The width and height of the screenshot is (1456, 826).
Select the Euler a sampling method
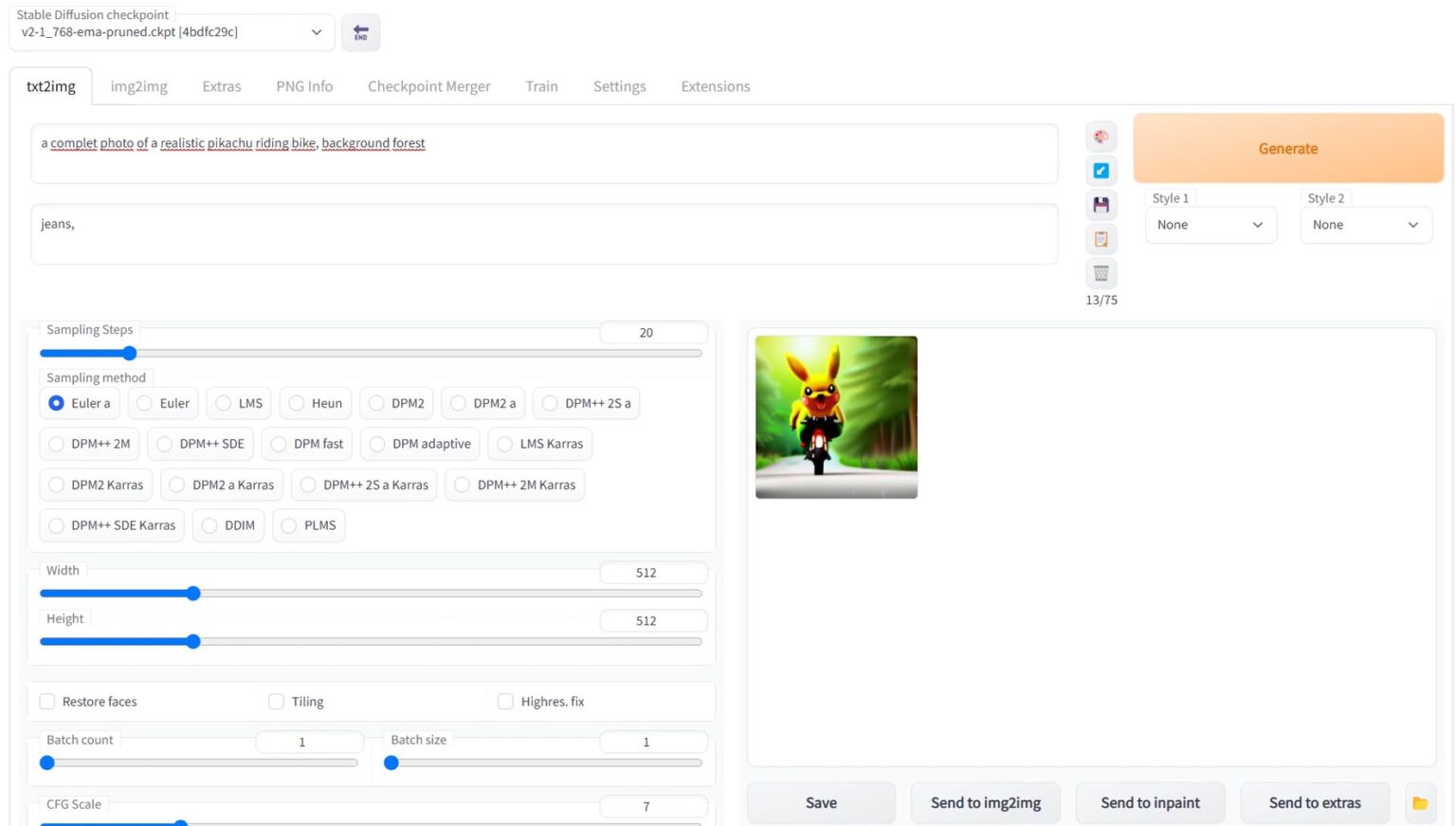coord(80,403)
